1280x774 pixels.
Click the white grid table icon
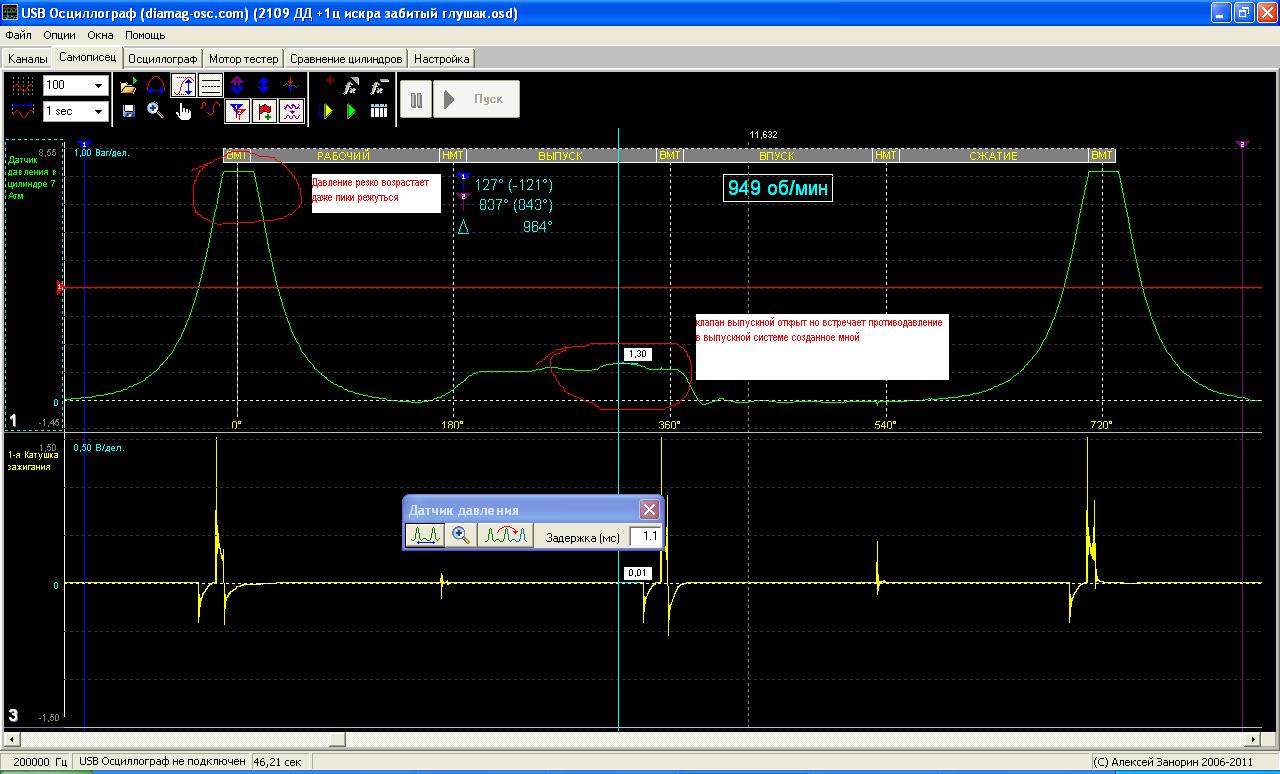(x=379, y=111)
